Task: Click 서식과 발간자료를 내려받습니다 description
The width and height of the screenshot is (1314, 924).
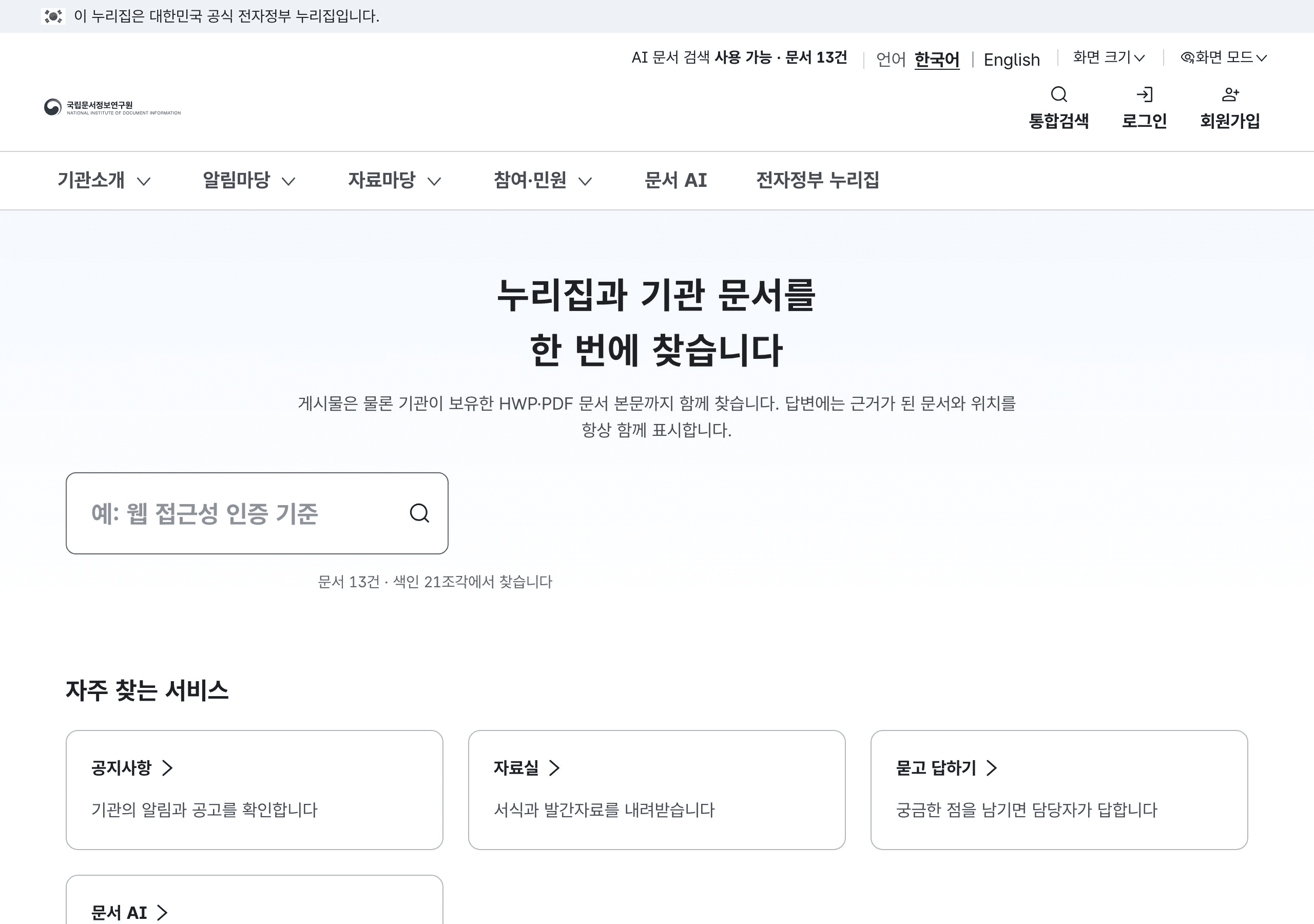Action: (604, 810)
